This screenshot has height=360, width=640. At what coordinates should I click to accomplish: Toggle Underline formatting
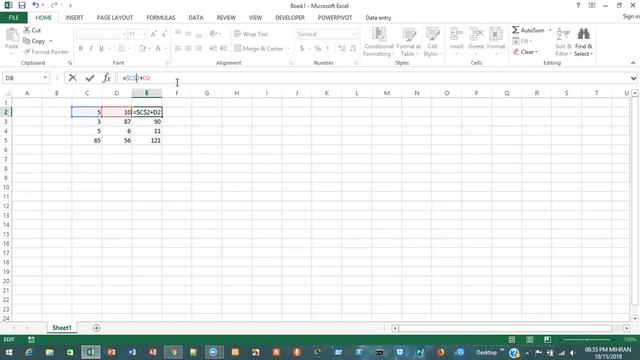click(x=101, y=48)
